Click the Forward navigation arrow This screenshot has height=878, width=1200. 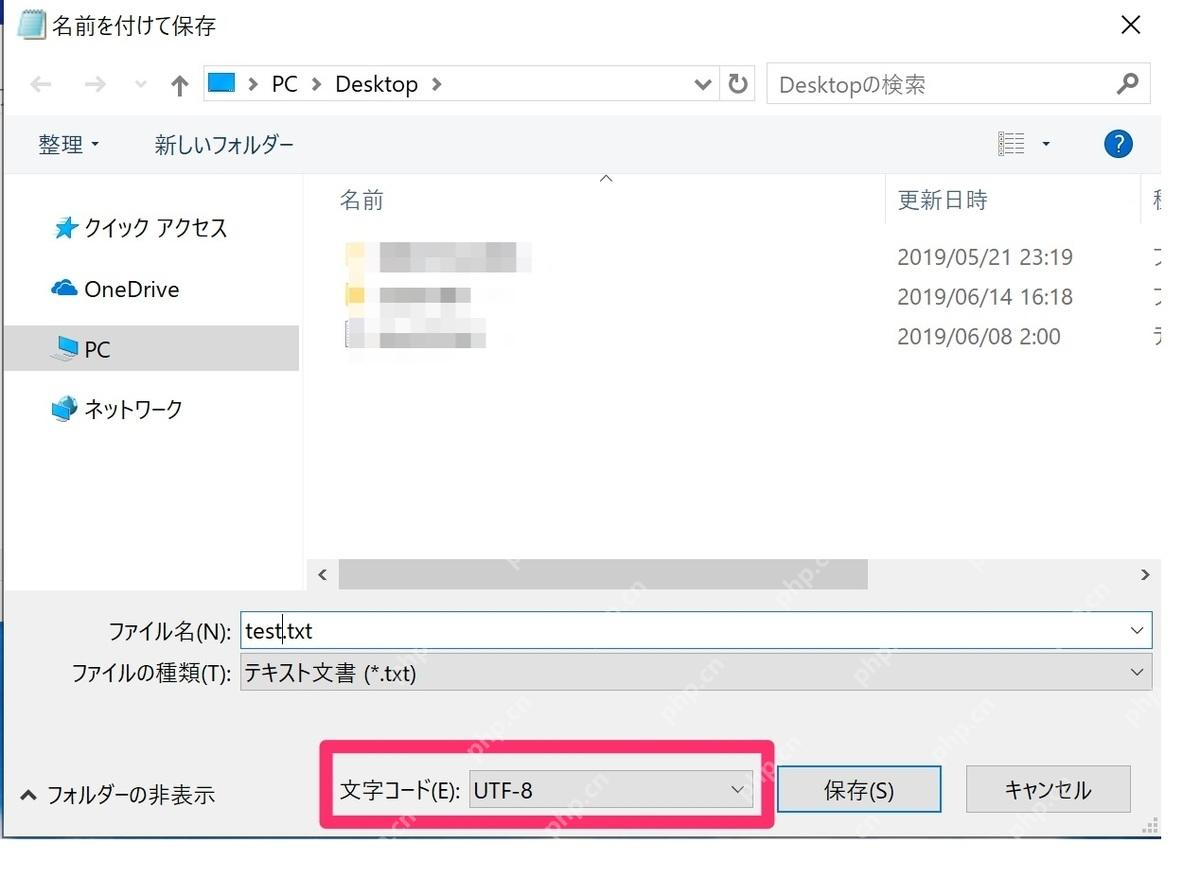click(x=95, y=85)
